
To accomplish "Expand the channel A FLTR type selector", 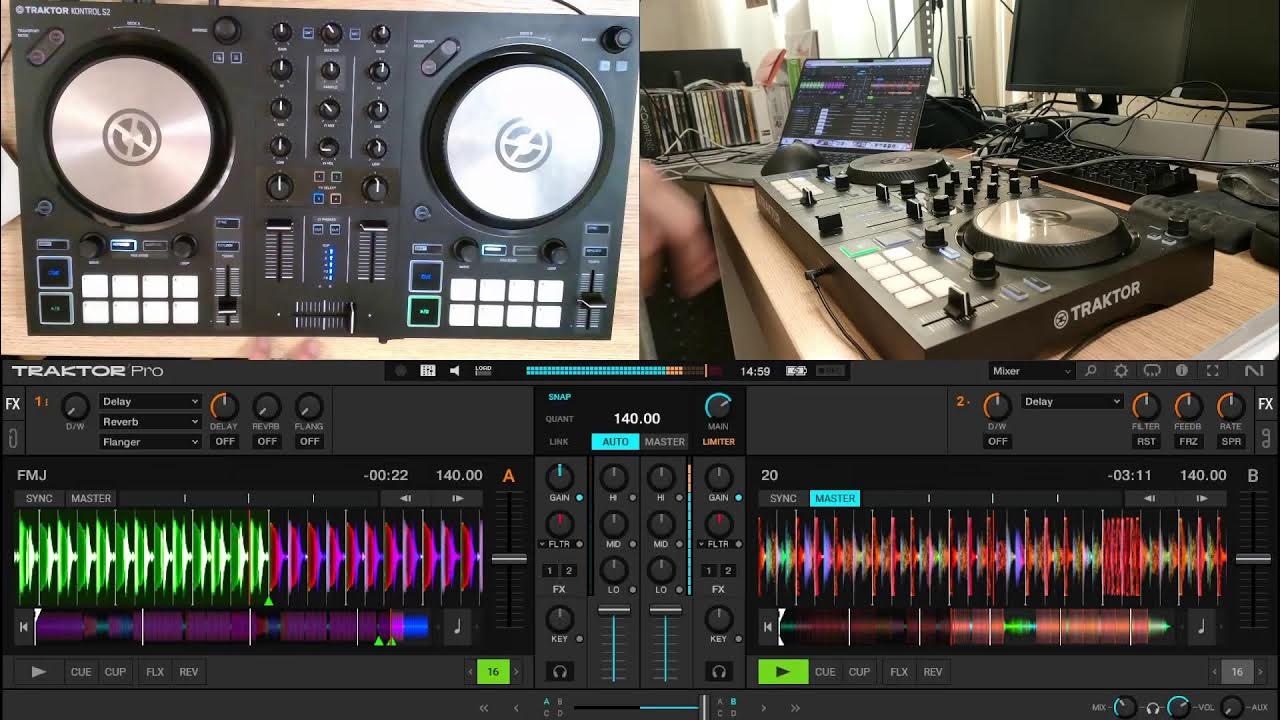I will pyautogui.click(x=542, y=544).
